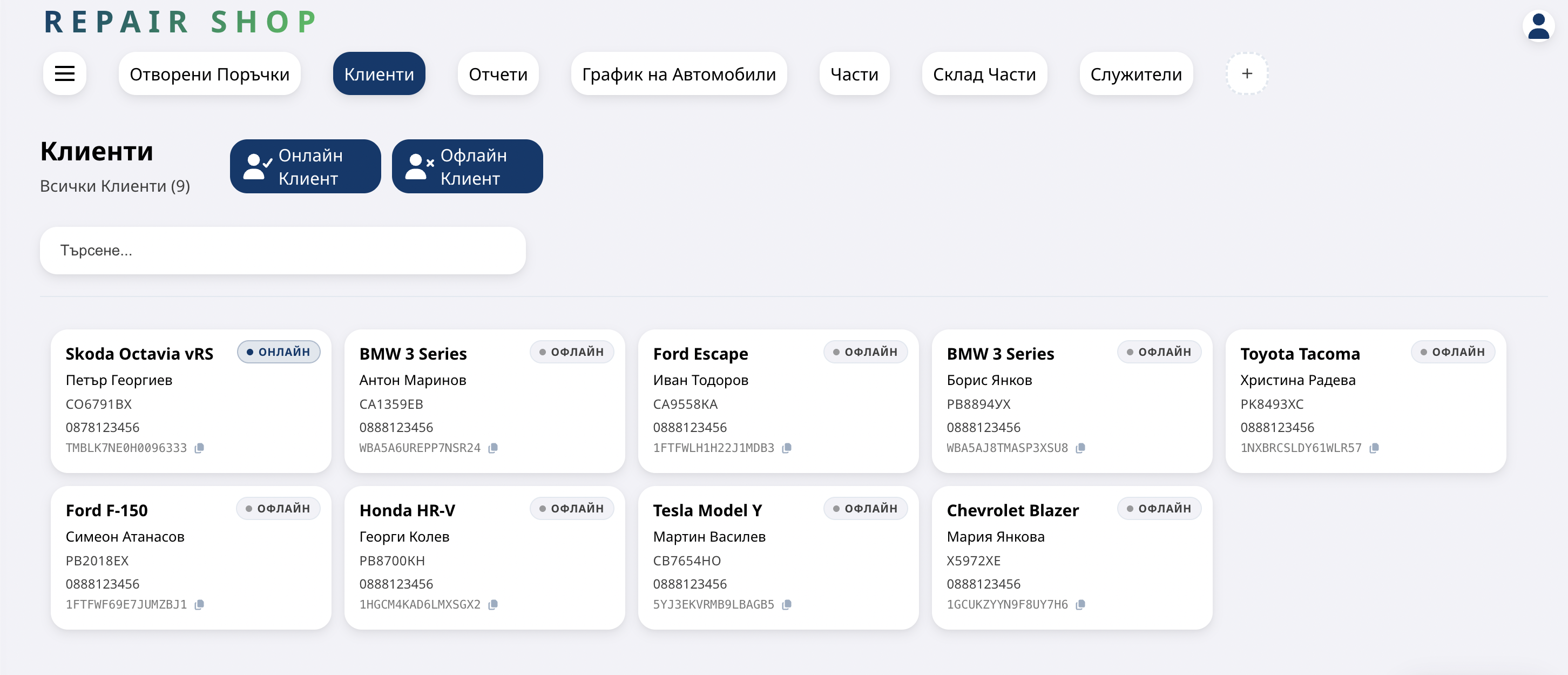Copy VIN 1FTFWLH1H22J1MDB3
Viewport: 1568px width, 675px height.
coord(787,448)
